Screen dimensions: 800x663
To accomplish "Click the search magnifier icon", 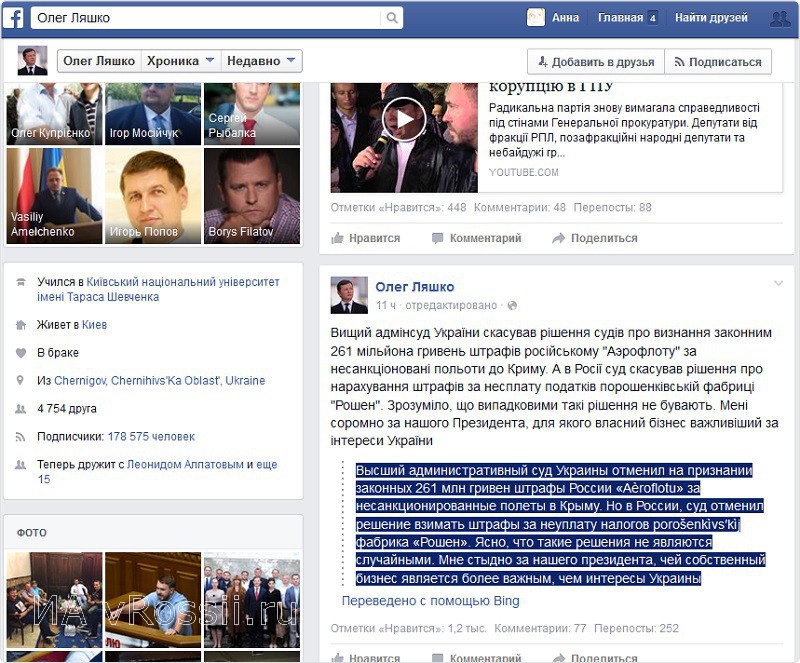I will 392,18.
